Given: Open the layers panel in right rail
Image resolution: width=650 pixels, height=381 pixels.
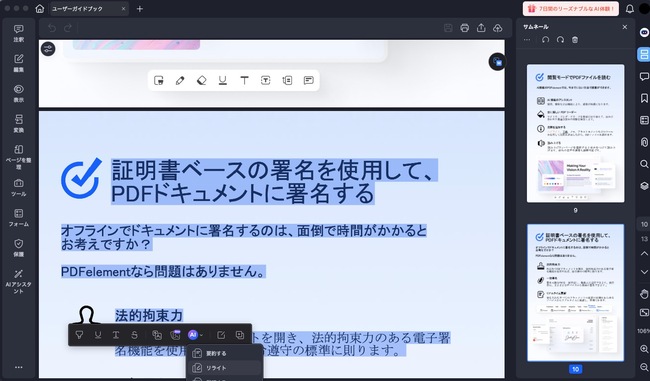Looking at the screenshot, I should point(644,185).
